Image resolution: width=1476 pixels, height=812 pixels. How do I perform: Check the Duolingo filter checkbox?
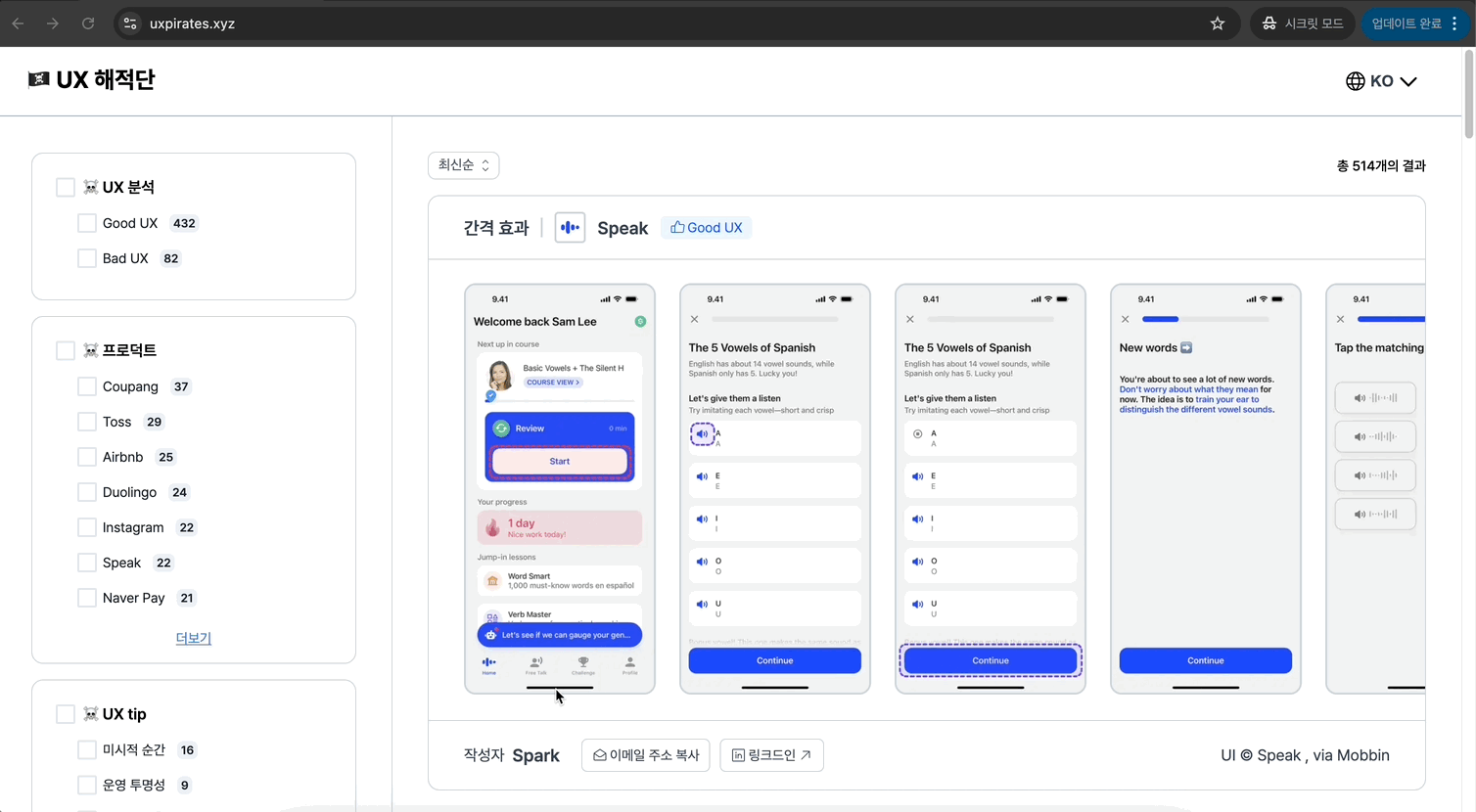click(x=87, y=492)
